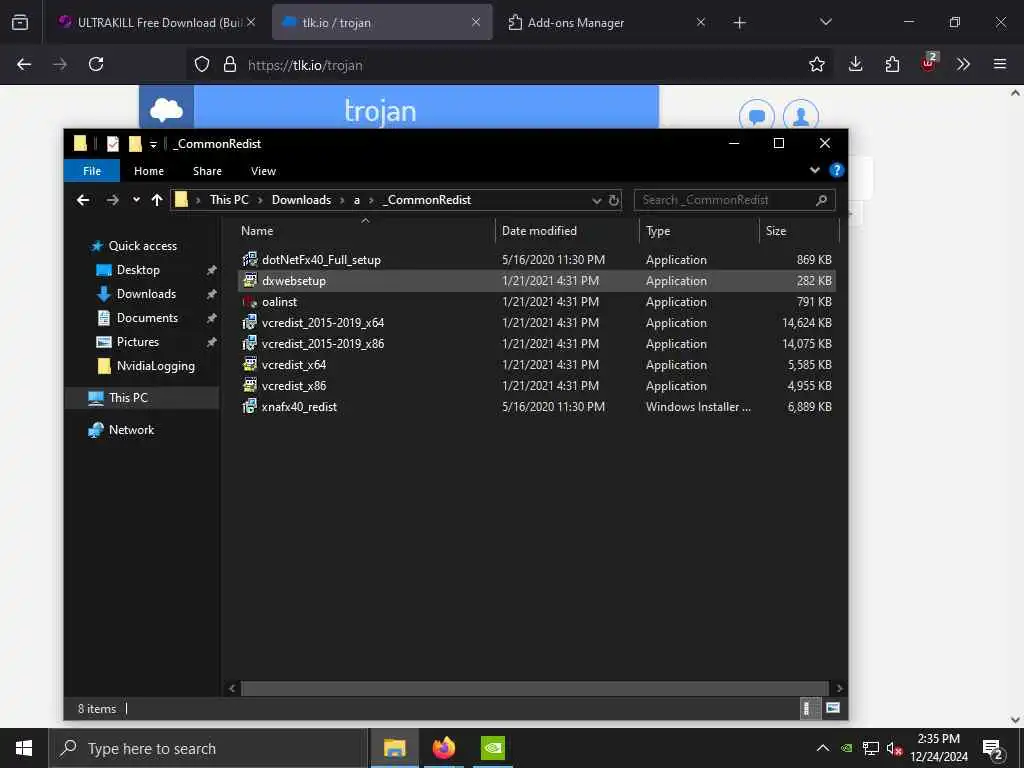Image resolution: width=1024 pixels, height=768 pixels.
Task: Open the Share ribbon tab
Action: (x=207, y=171)
